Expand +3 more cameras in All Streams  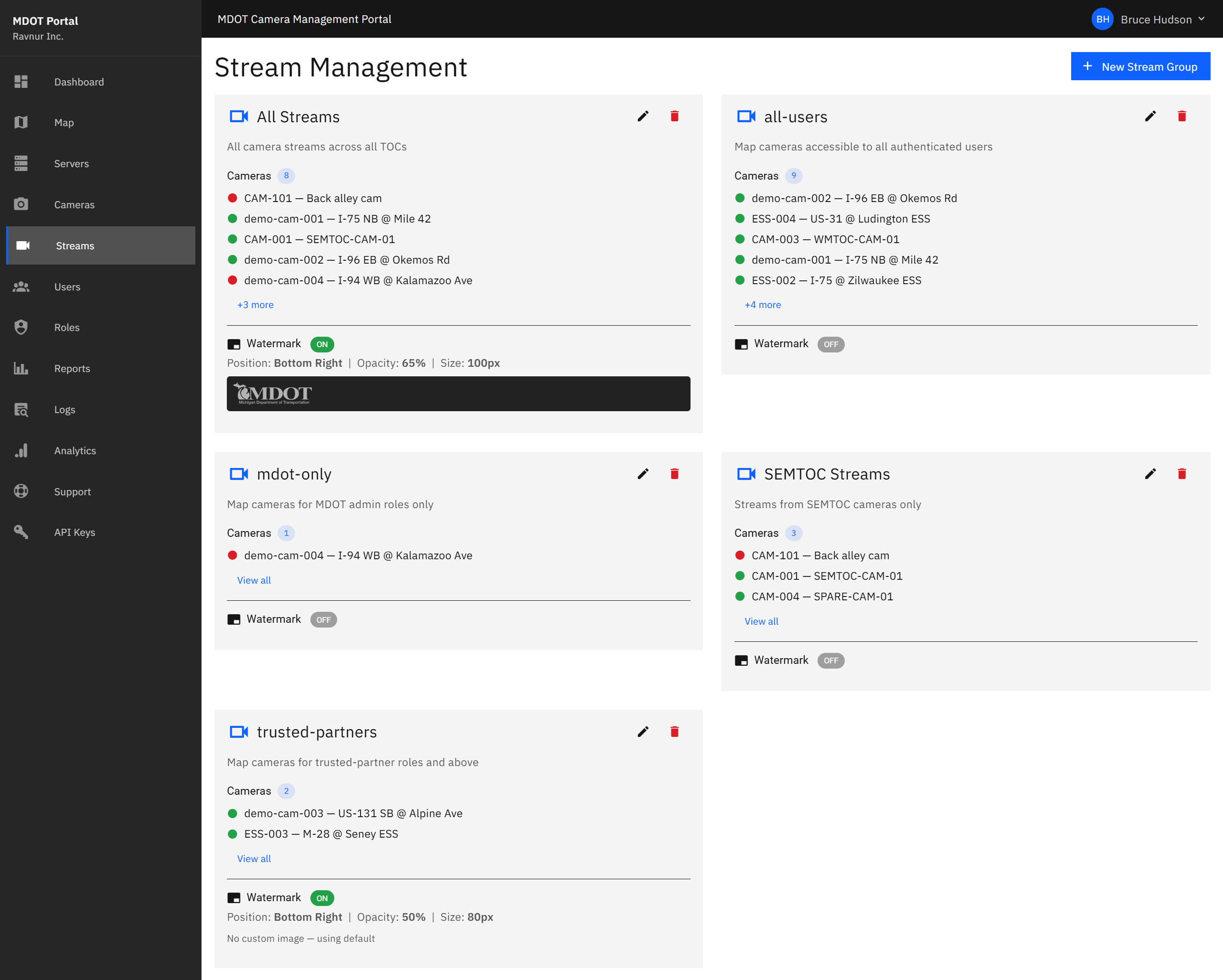pyautogui.click(x=255, y=305)
